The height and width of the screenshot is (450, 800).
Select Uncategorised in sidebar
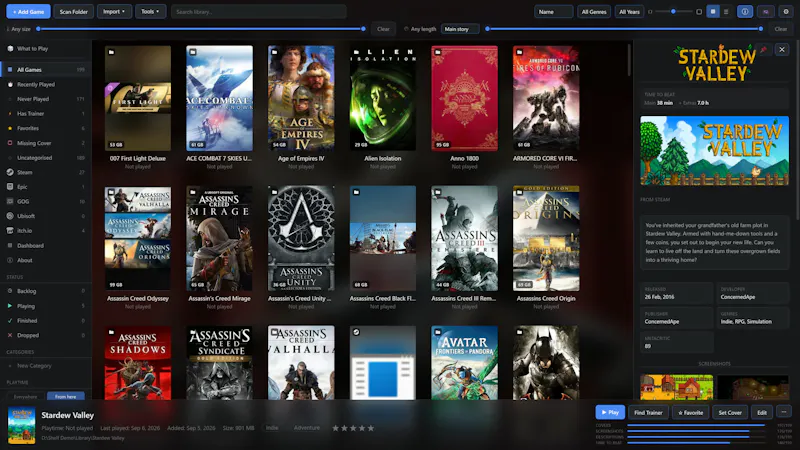(46, 158)
